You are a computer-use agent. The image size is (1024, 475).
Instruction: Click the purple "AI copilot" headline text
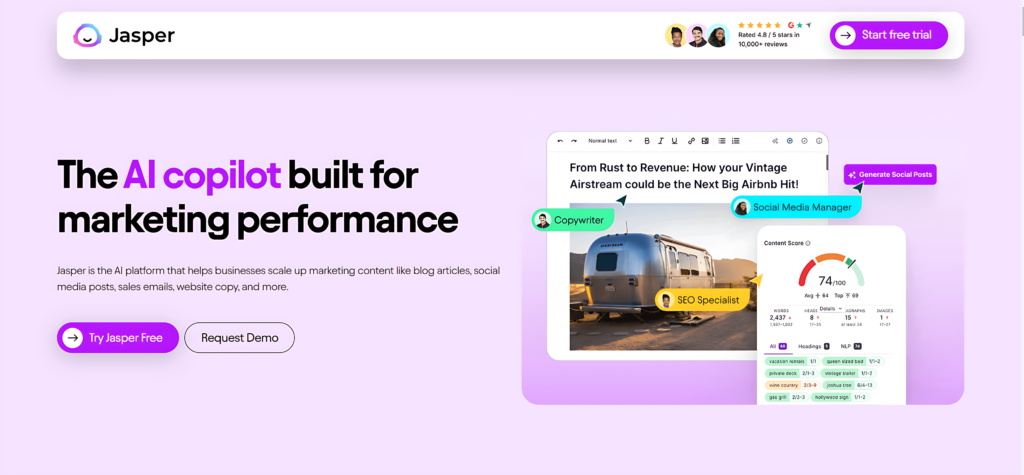[x=202, y=174]
